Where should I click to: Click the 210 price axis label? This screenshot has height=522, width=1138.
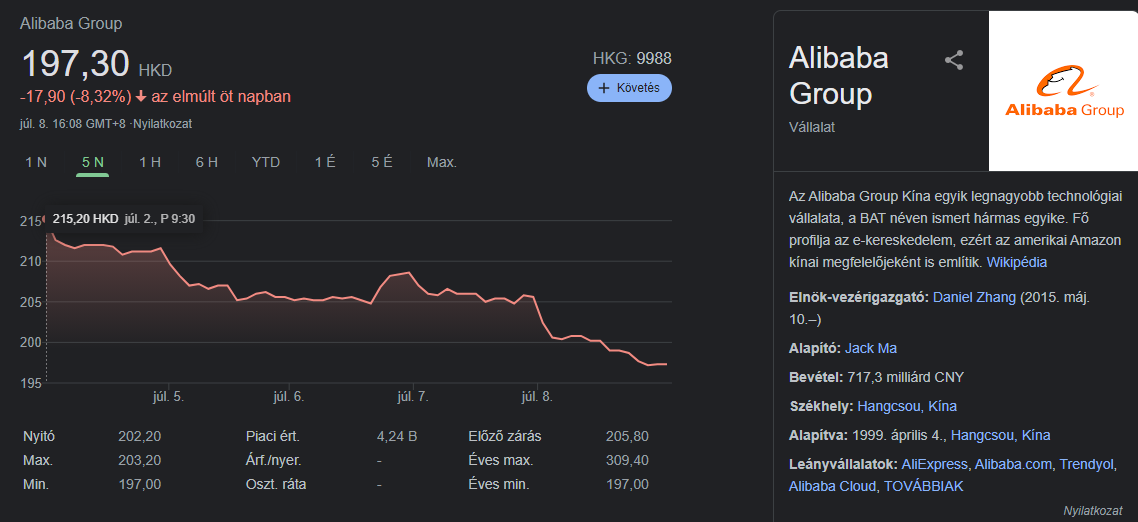31,261
